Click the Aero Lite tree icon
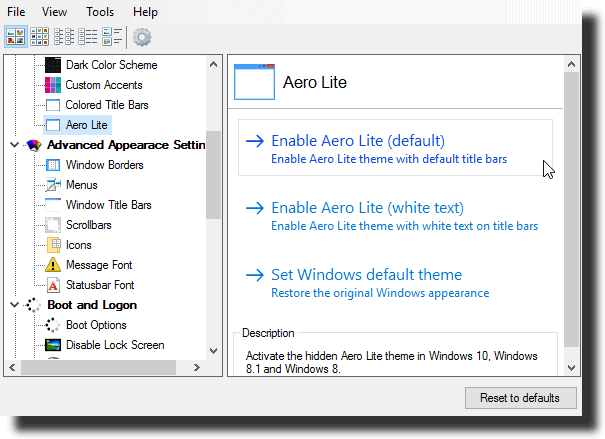 point(53,125)
